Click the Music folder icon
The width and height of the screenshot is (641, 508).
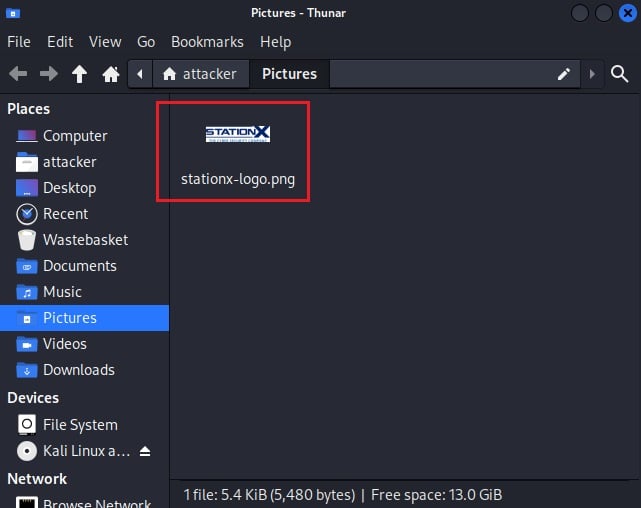(x=27, y=292)
